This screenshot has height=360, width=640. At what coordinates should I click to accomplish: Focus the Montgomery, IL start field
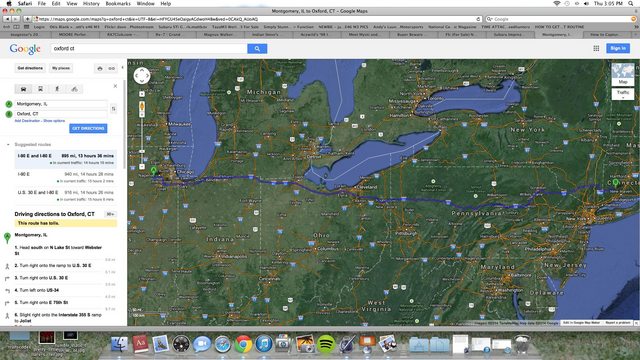61,104
